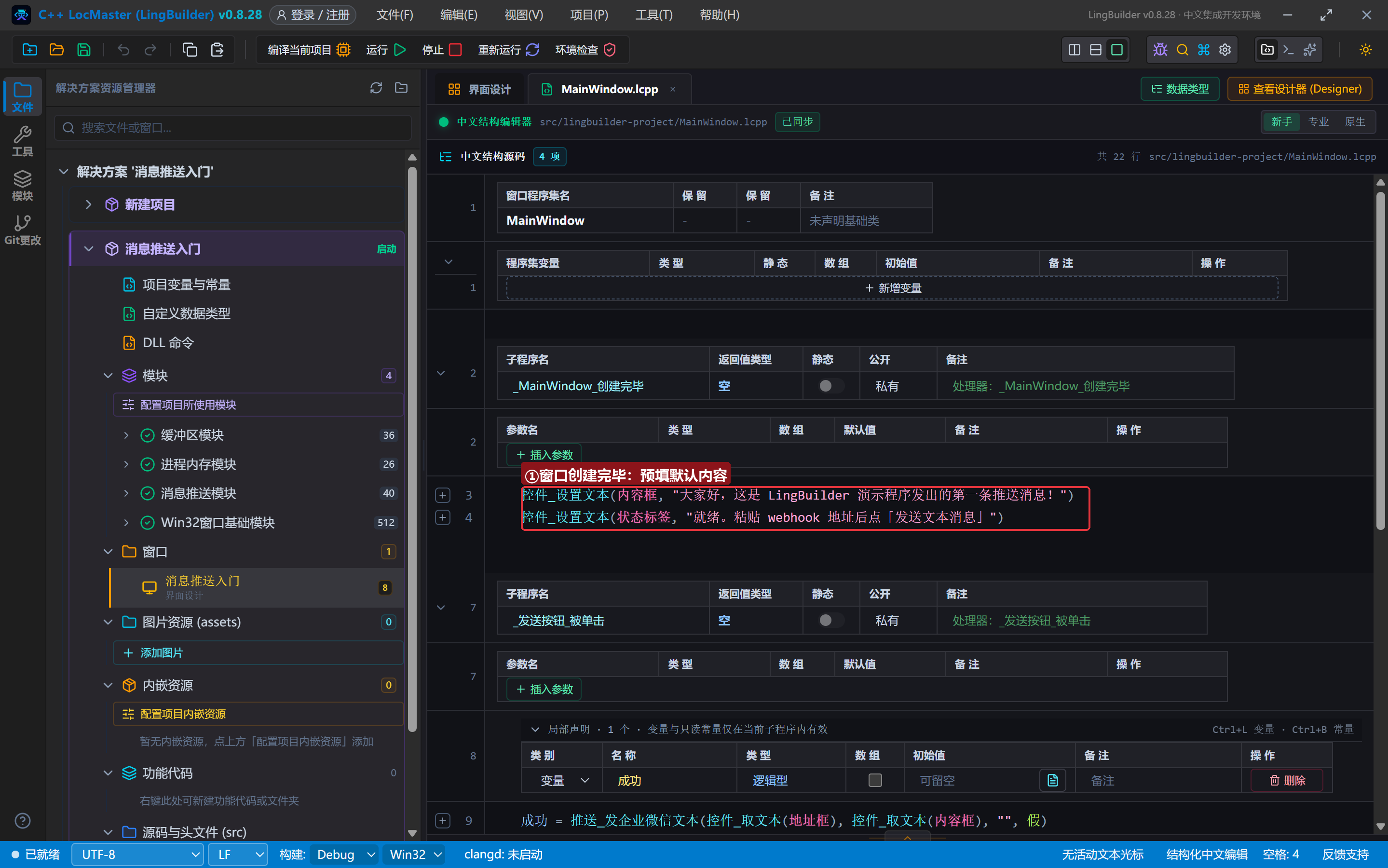Screen dimensions: 1388x868
Task: Click the purple debug bug icon
Action: click(x=1160, y=50)
